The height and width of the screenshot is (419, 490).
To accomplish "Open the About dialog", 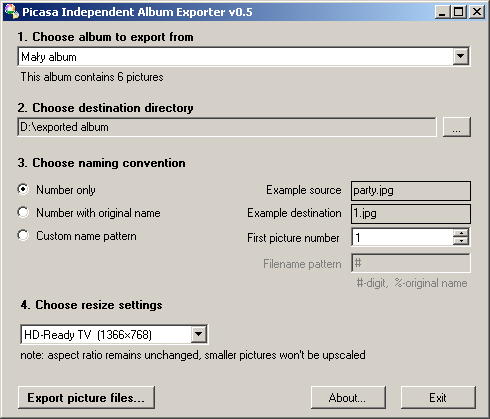I will pyautogui.click(x=348, y=397).
